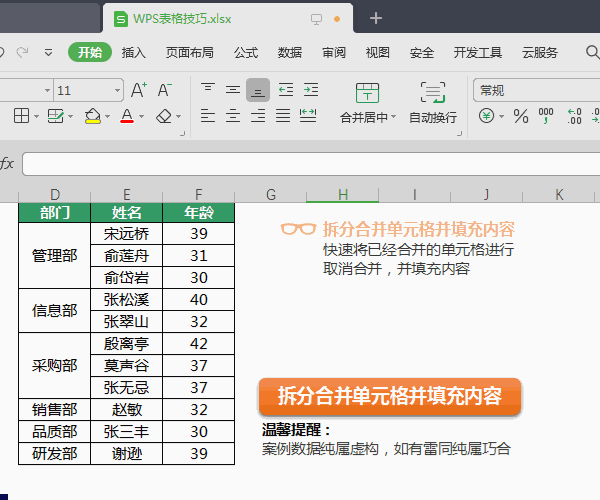Screen dimensions: 600x500
Task: Align text right
Action: click(x=258, y=116)
